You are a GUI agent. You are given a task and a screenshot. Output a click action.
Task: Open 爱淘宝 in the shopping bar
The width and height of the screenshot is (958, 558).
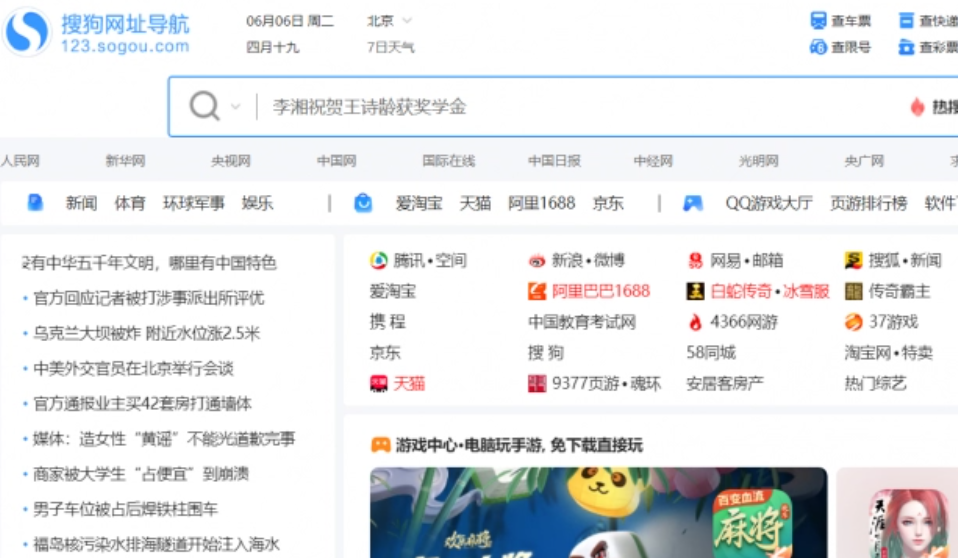pos(419,203)
